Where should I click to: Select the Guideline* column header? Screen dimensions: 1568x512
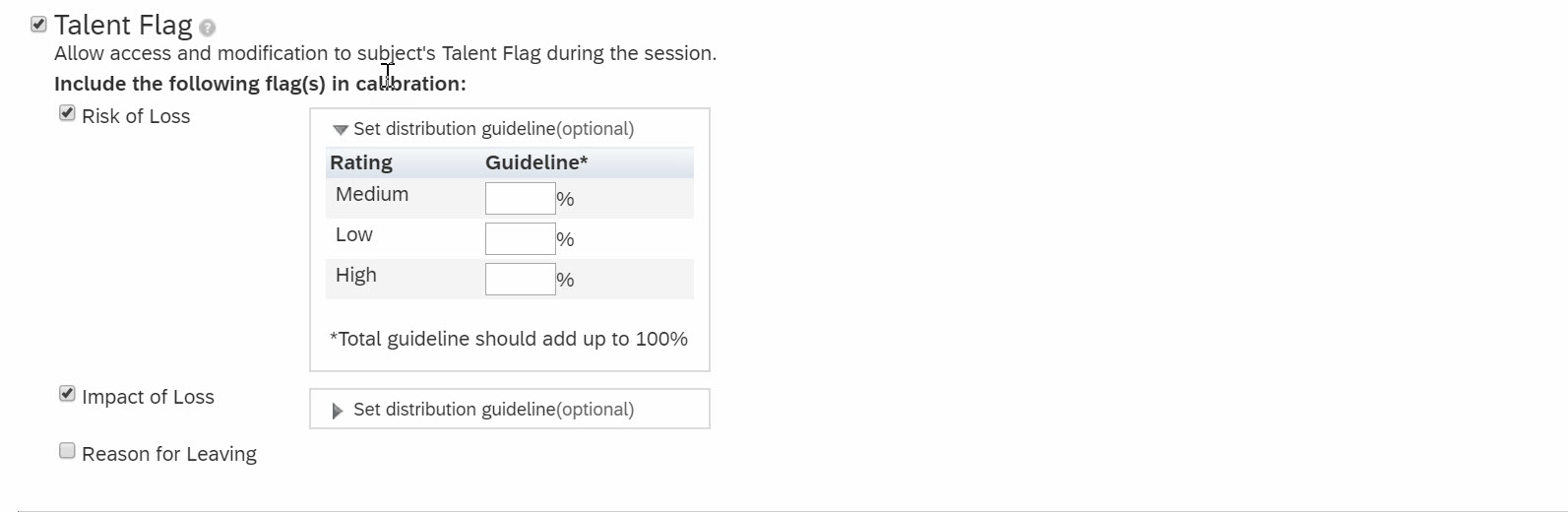(536, 162)
